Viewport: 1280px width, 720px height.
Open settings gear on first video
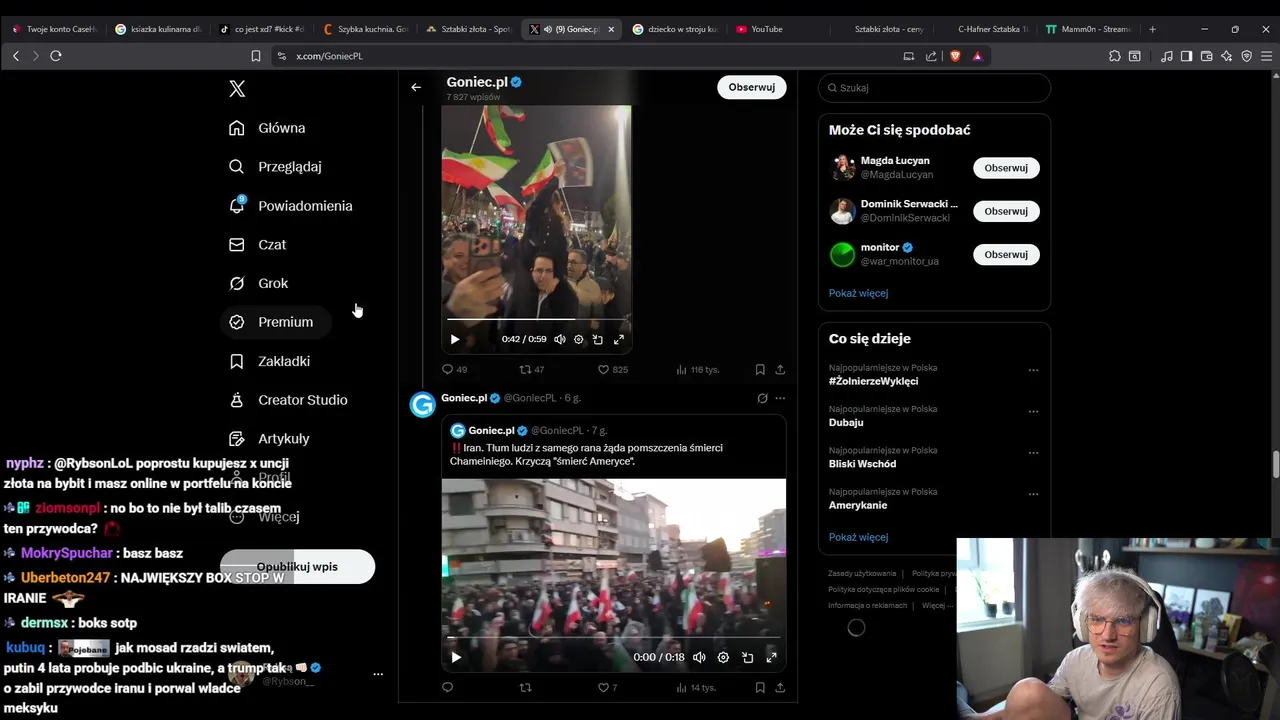coord(578,340)
